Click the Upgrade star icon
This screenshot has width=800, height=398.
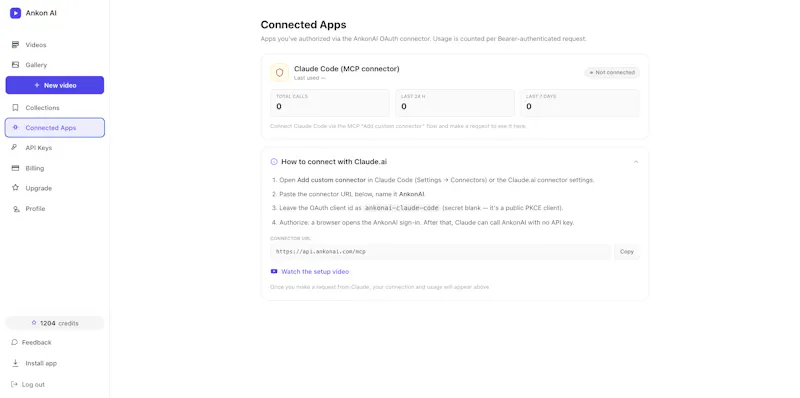15,188
